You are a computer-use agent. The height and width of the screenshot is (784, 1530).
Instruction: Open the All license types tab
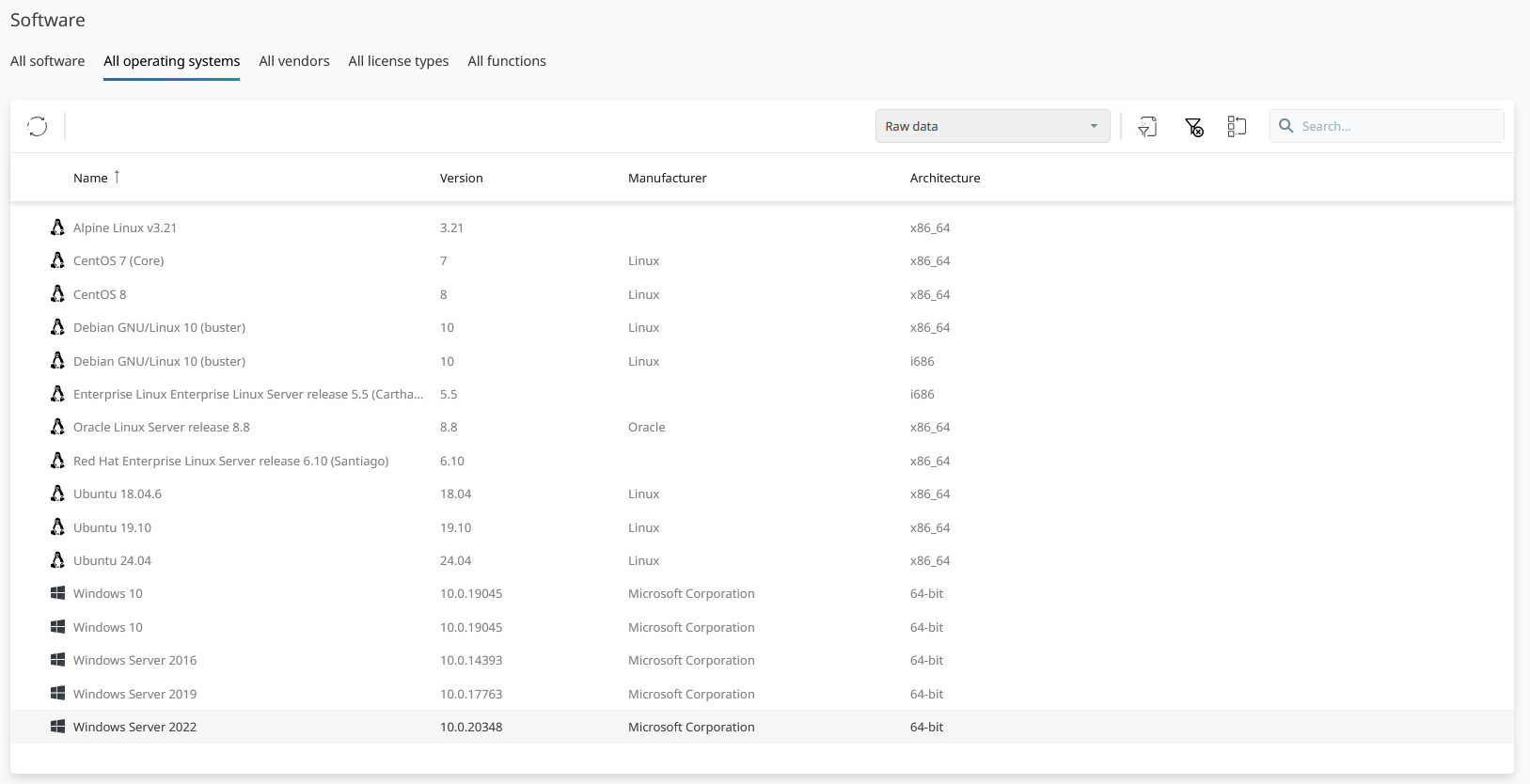click(398, 61)
